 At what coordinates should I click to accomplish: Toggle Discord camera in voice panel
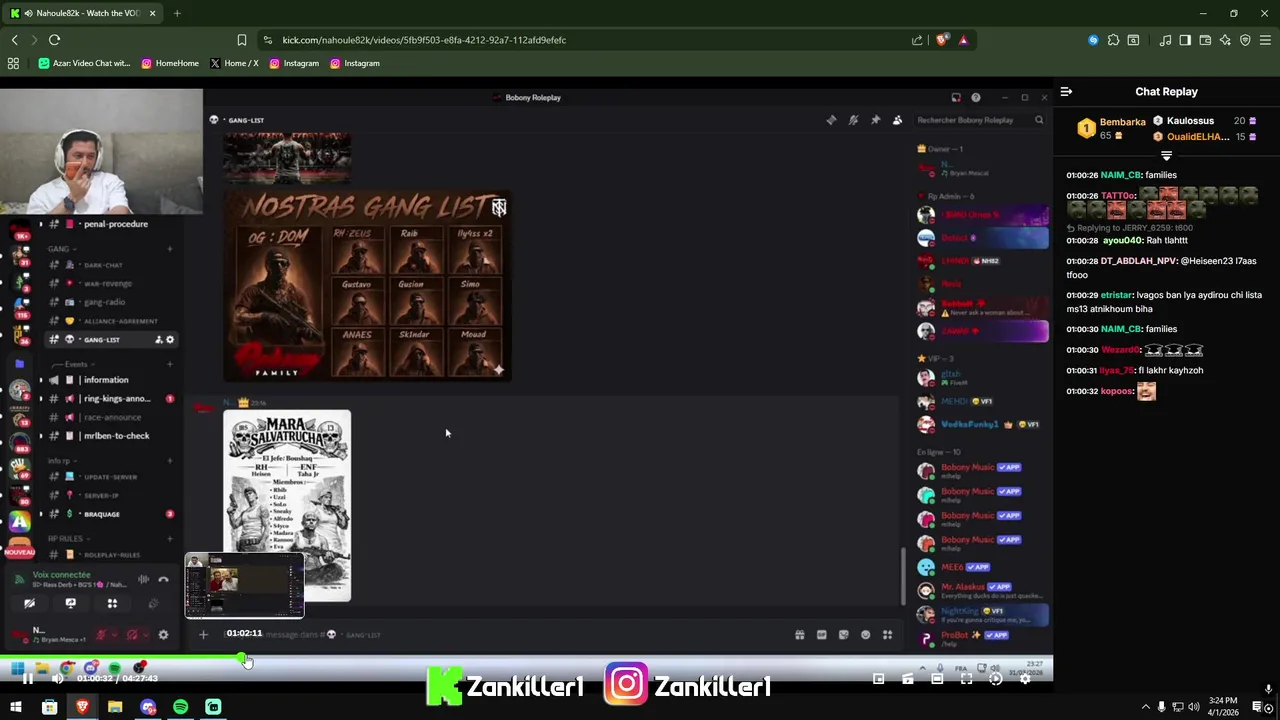click(x=29, y=604)
